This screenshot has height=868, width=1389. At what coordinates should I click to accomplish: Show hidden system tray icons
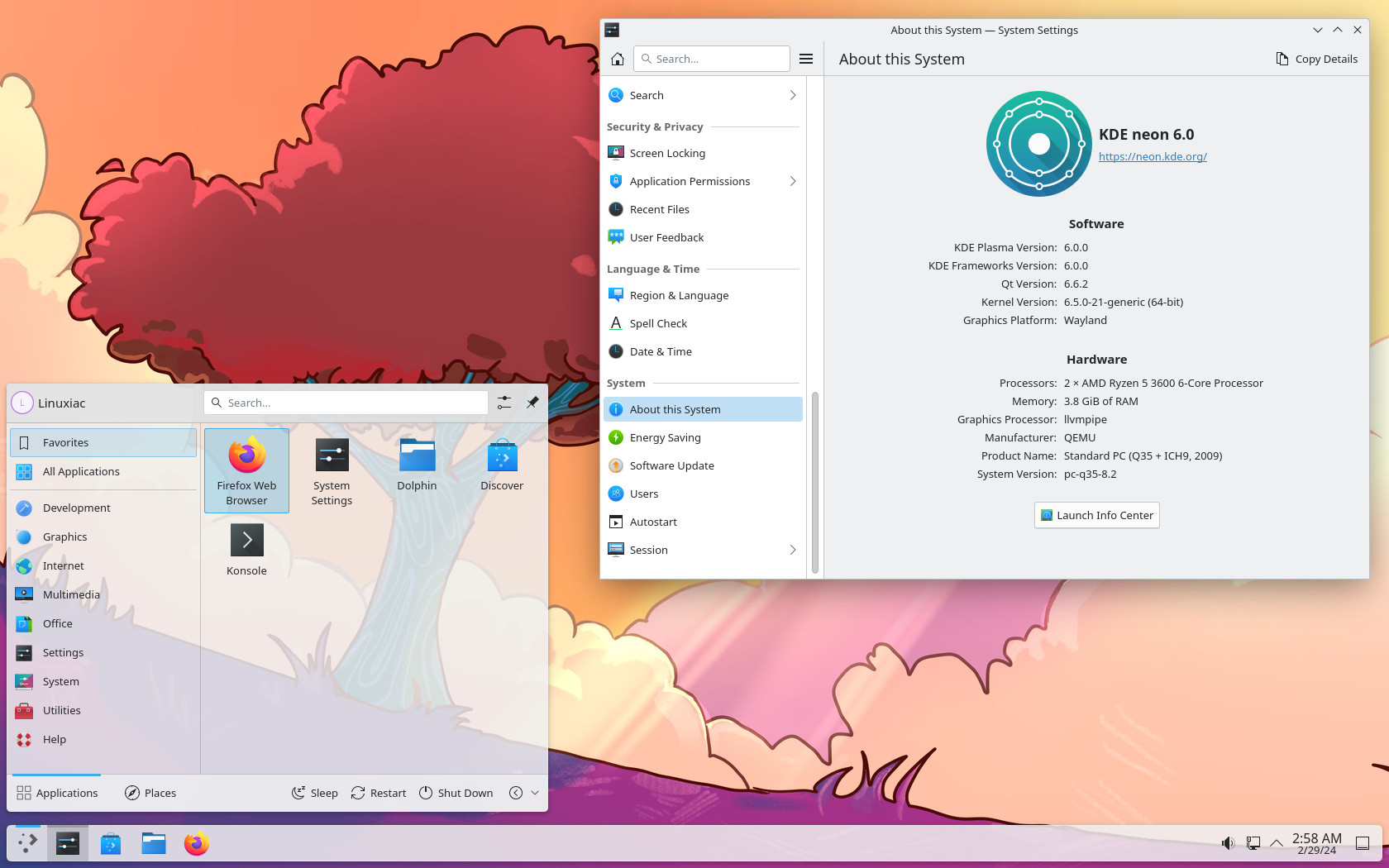click(x=1277, y=843)
